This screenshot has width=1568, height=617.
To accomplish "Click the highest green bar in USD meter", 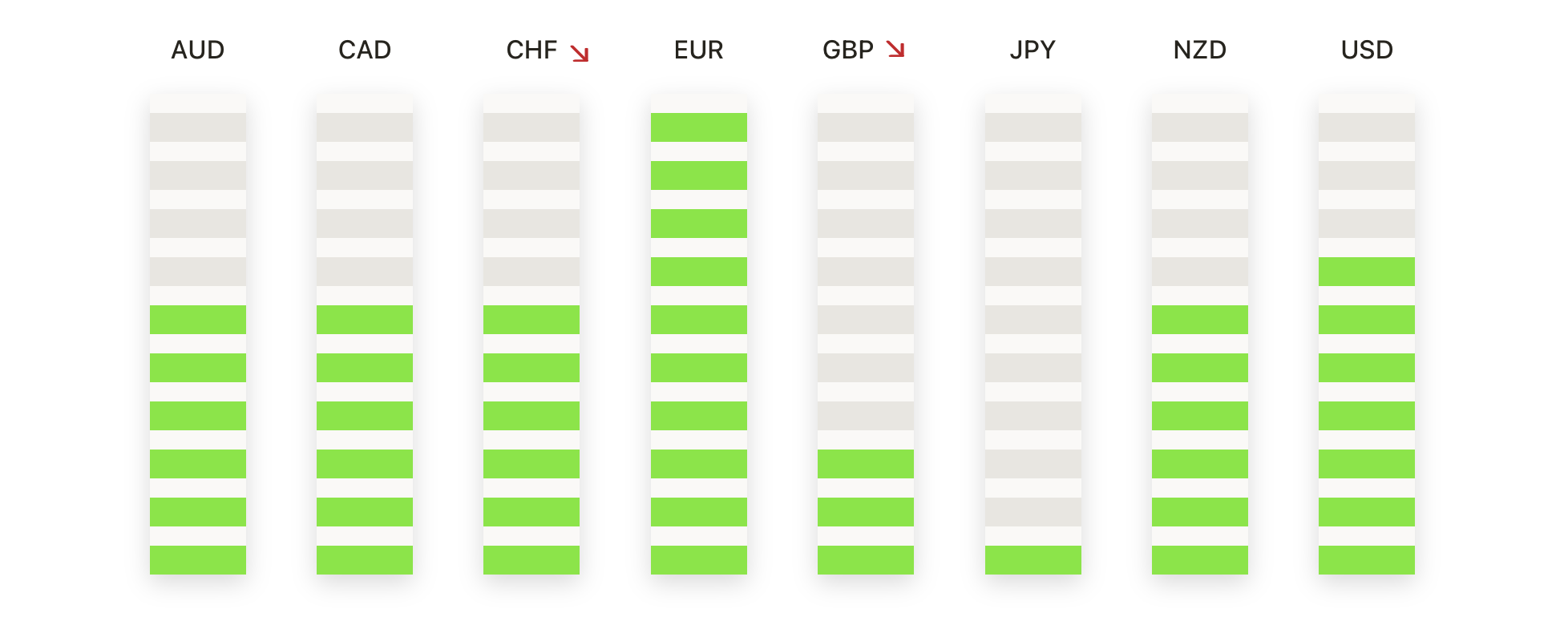I will (1366, 272).
